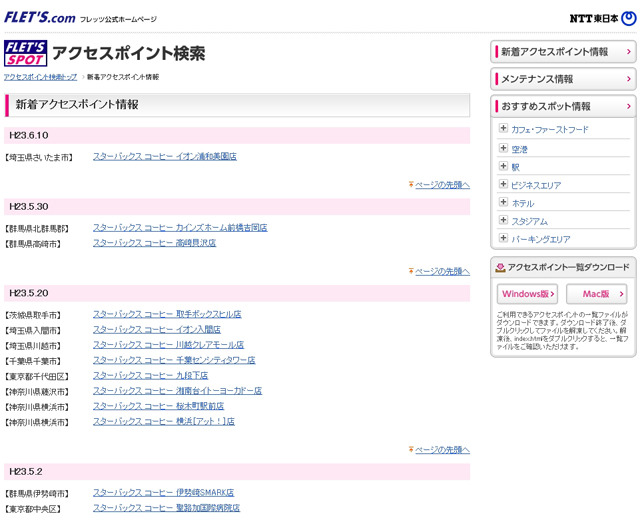This screenshot has width=640, height=530.
Task: Click the FLET'S.com logo
Action: pyautogui.click(x=40, y=18)
